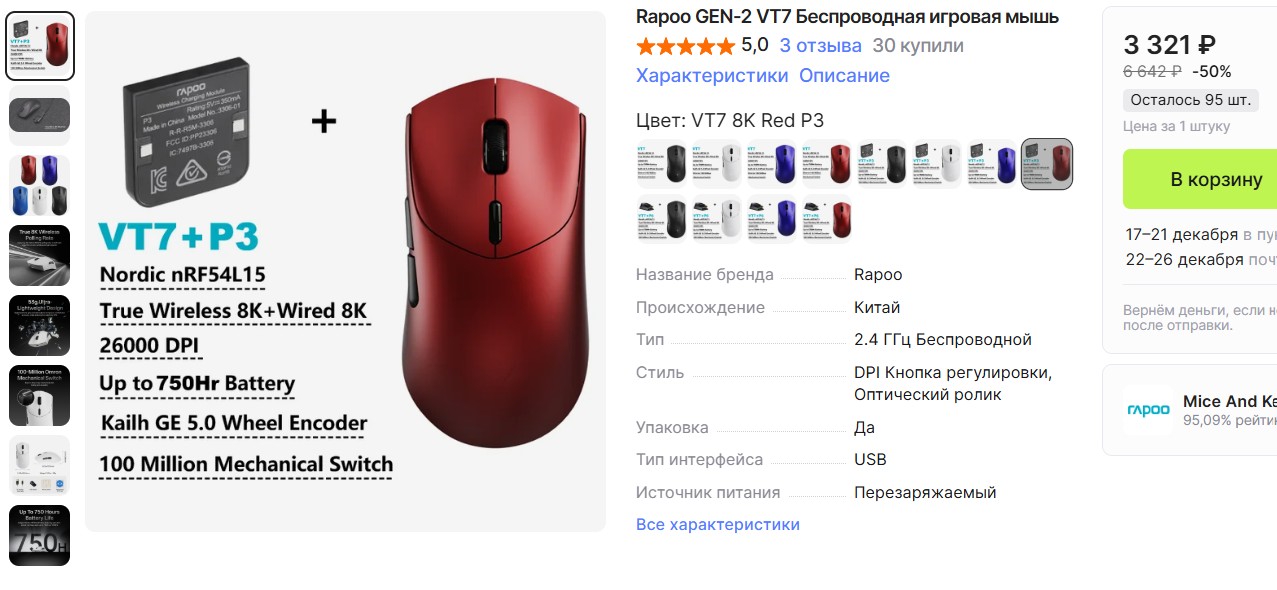The height and width of the screenshot is (590, 1277).
Task: Show thumbnail with four colored mice
Action: click(x=40, y=185)
